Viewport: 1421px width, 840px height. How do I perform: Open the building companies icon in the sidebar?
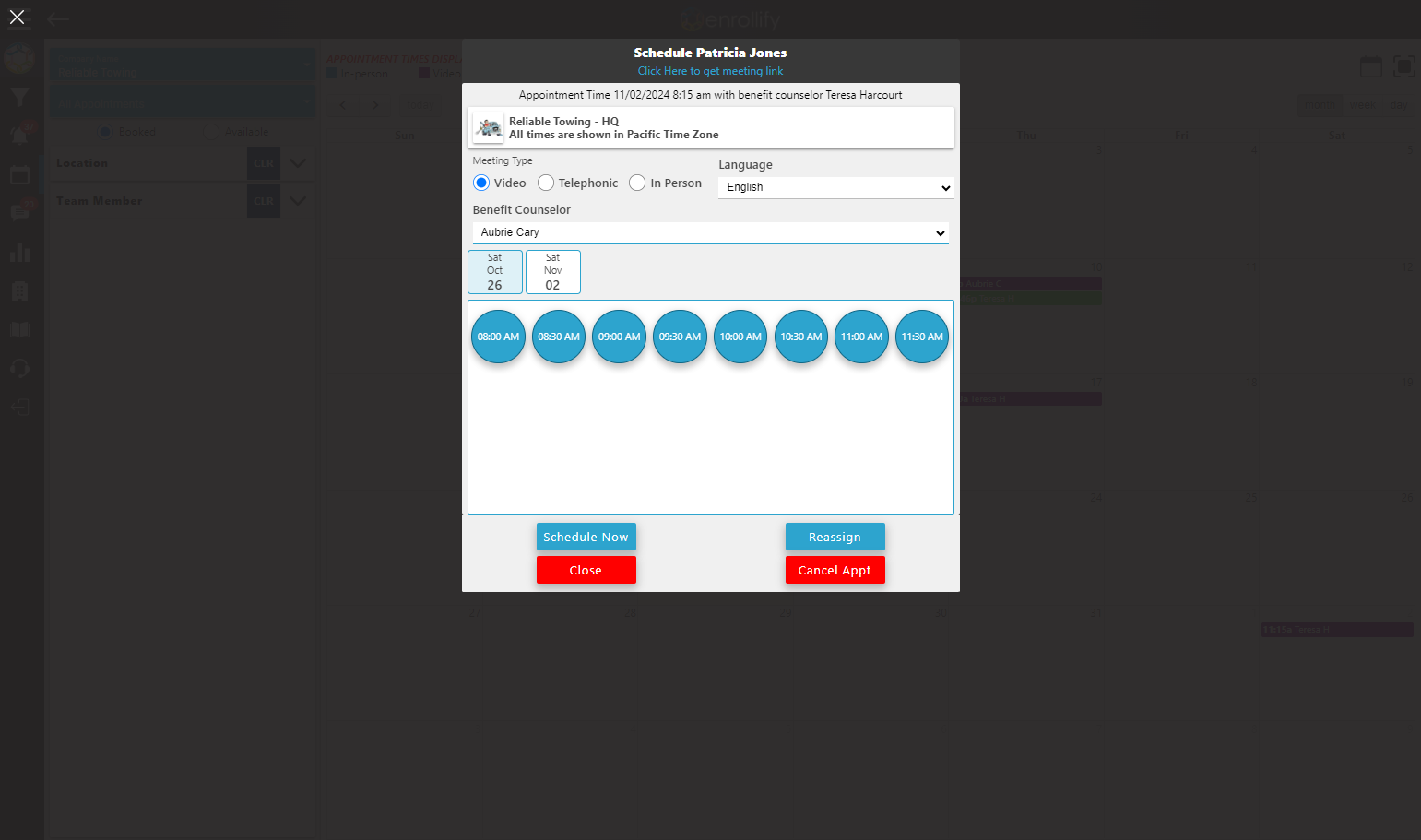(x=19, y=291)
